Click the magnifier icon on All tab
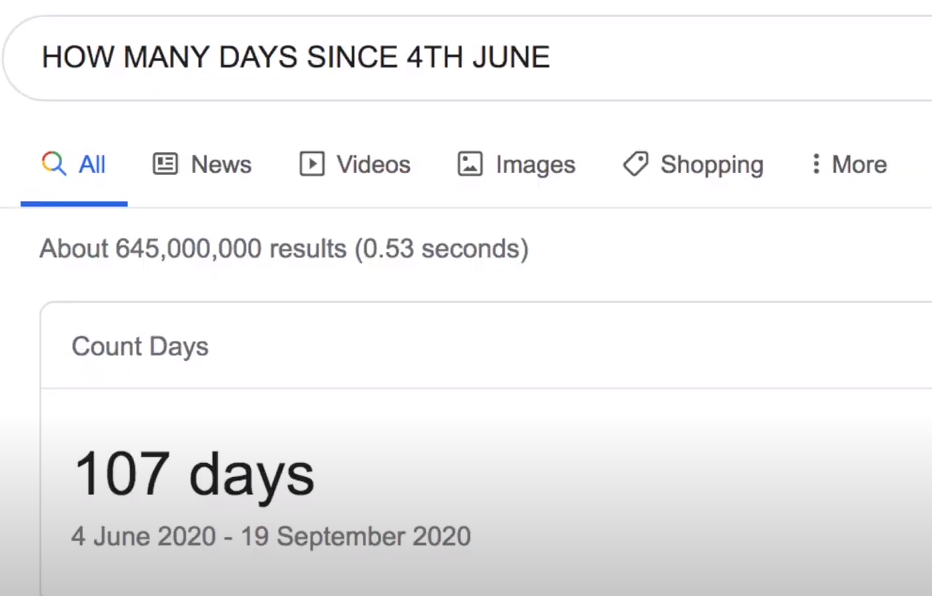Screen dimensions: 932x596 (x=54, y=164)
